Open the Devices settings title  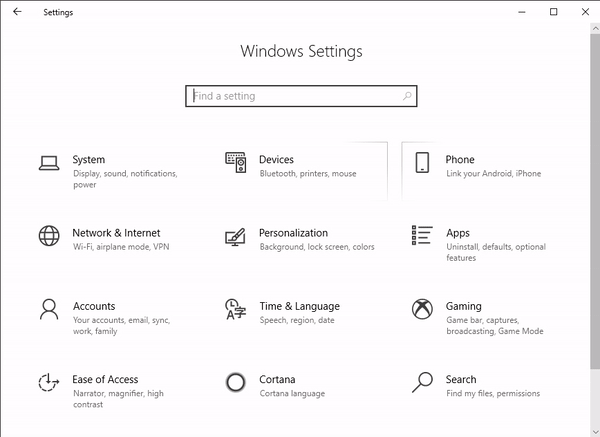pyautogui.click(x=276, y=159)
